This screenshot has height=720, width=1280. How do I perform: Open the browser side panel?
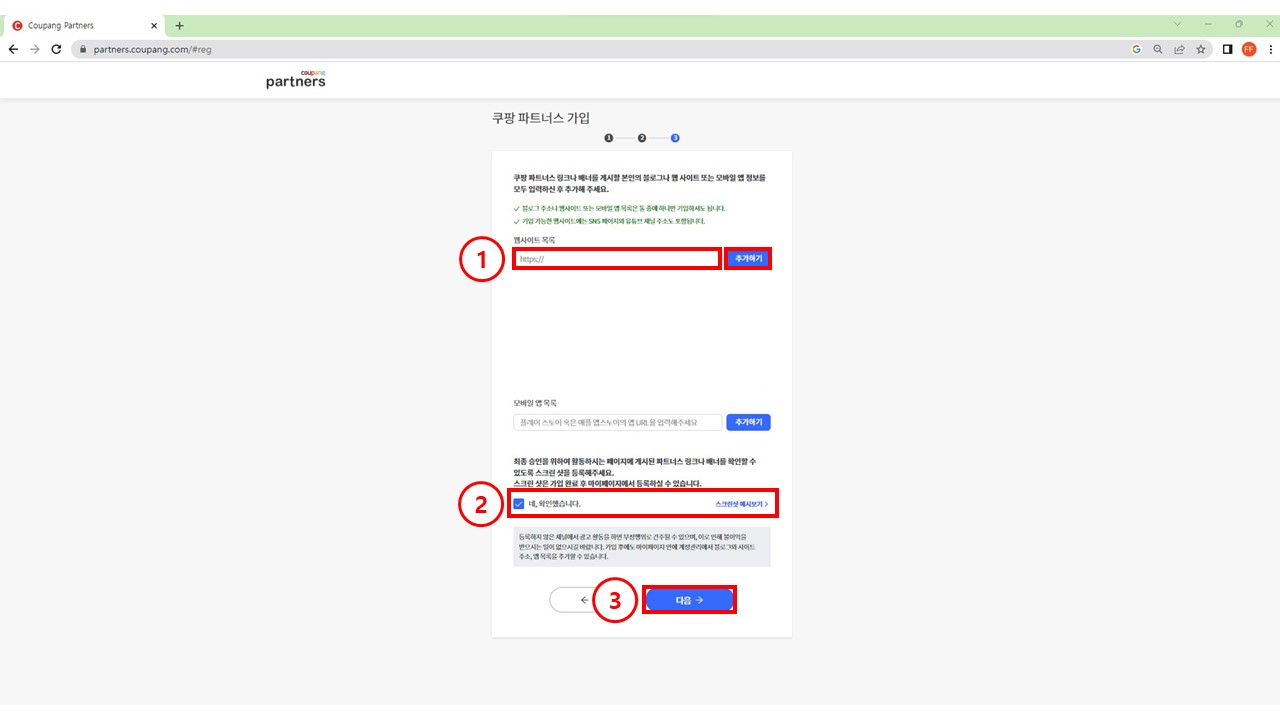tap(1228, 49)
